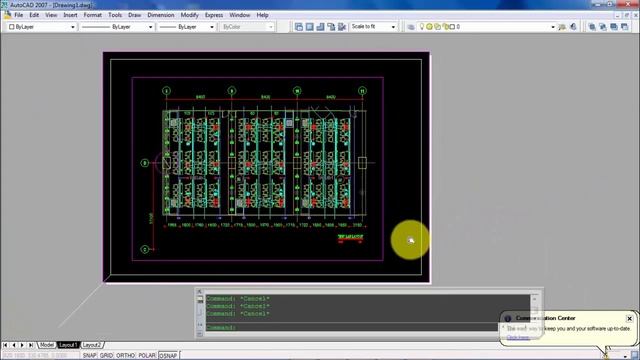Toggle POLAR tracking in status bar

click(x=147, y=356)
